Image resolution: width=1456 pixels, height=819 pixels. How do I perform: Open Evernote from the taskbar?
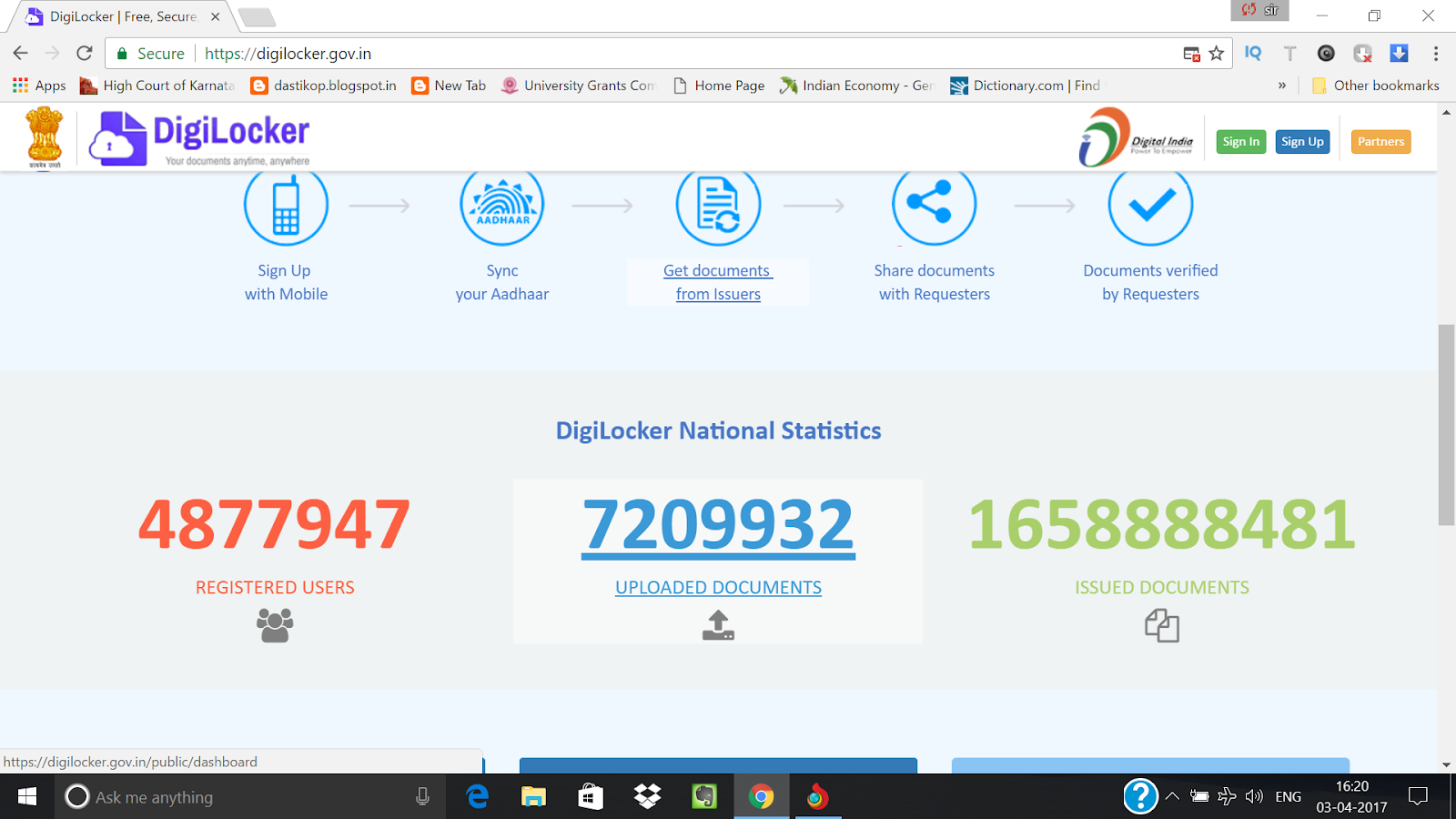click(703, 797)
